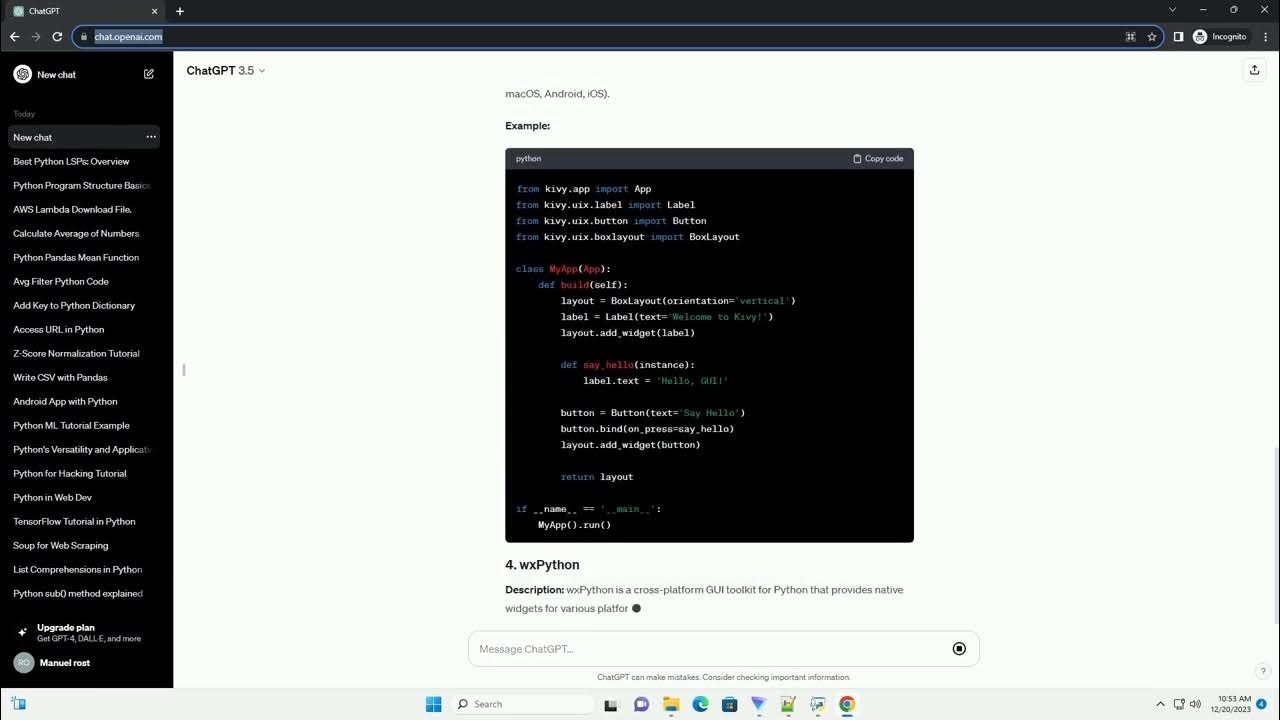The image size is (1280, 720).
Task: Open Upgrade plan
Action: pos(86,632)
